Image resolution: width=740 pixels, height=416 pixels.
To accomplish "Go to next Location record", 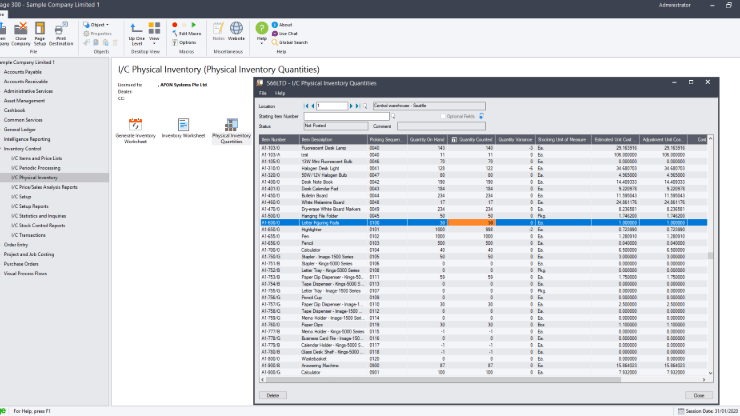I will click(351, 106).
